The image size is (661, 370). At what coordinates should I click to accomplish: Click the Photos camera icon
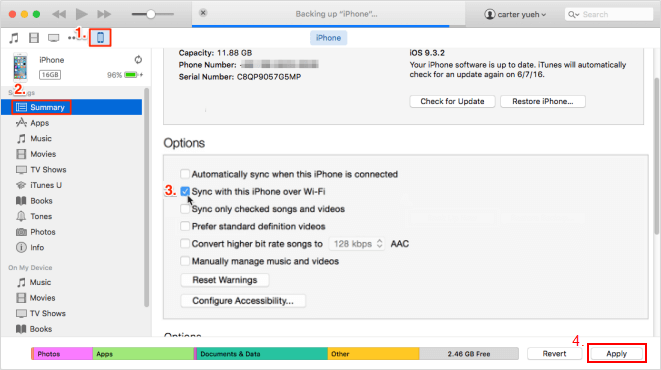point(21,232)
